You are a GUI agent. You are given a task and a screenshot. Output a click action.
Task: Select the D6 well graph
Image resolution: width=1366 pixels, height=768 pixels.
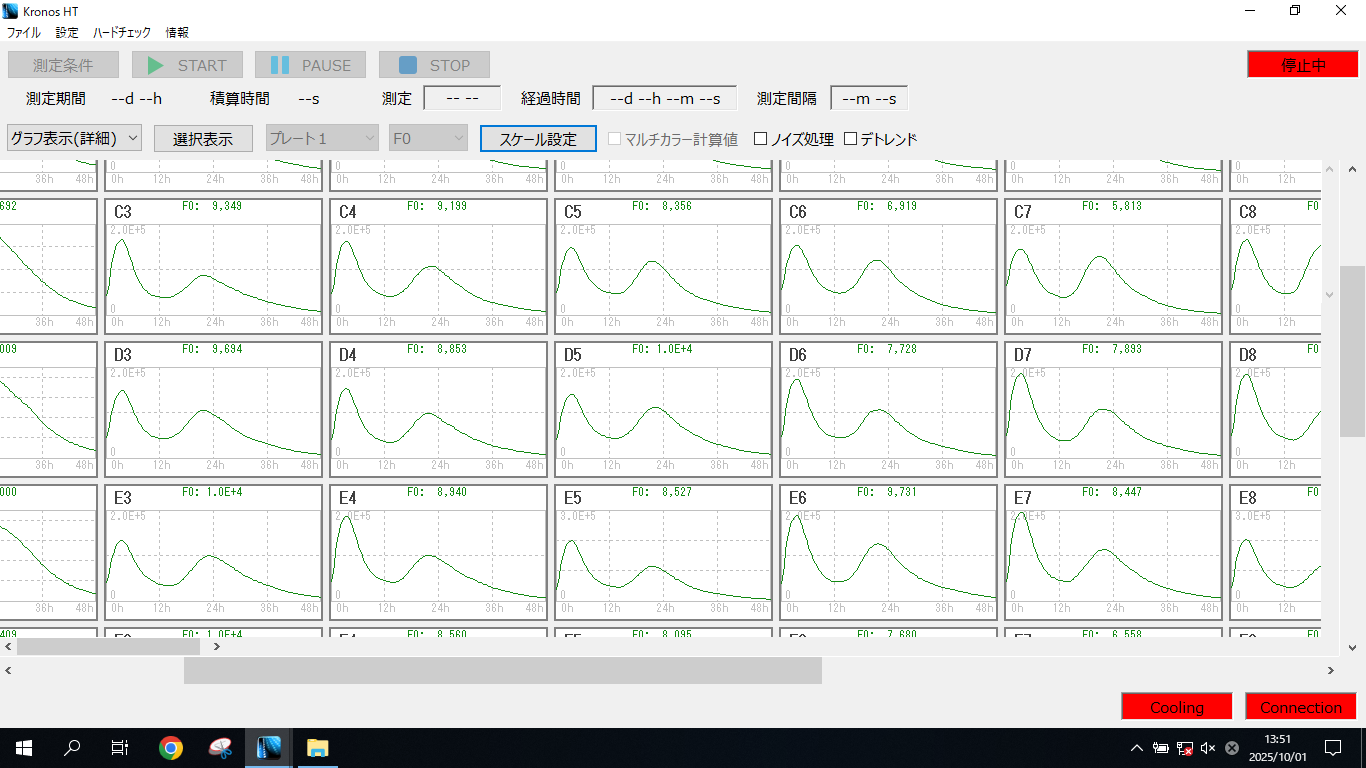pos(889,409)
